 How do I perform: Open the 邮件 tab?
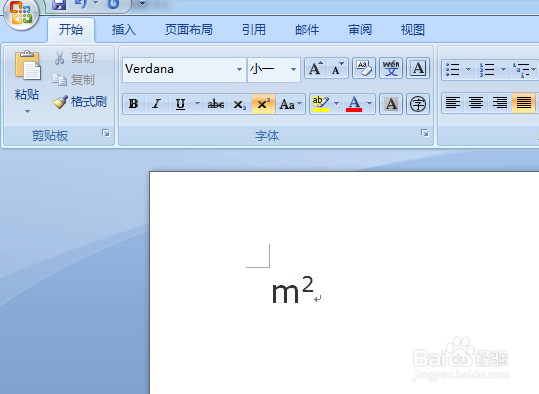click(x=307, y=30)
